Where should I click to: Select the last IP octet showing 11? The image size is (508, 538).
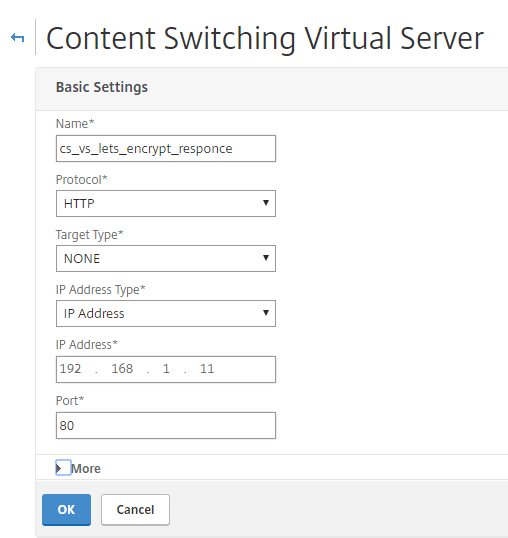(x=207, y=369)
